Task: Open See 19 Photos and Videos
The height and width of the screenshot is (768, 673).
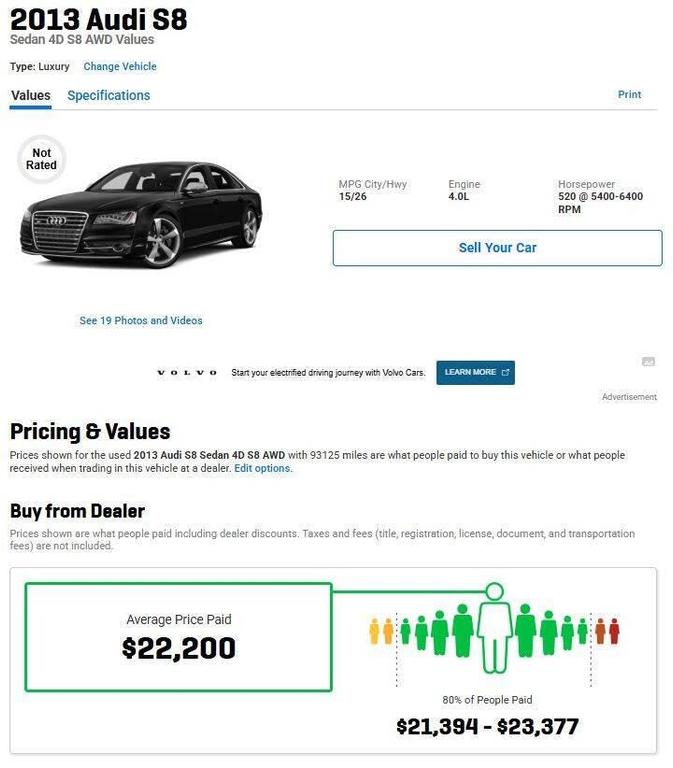Action: 141,321
